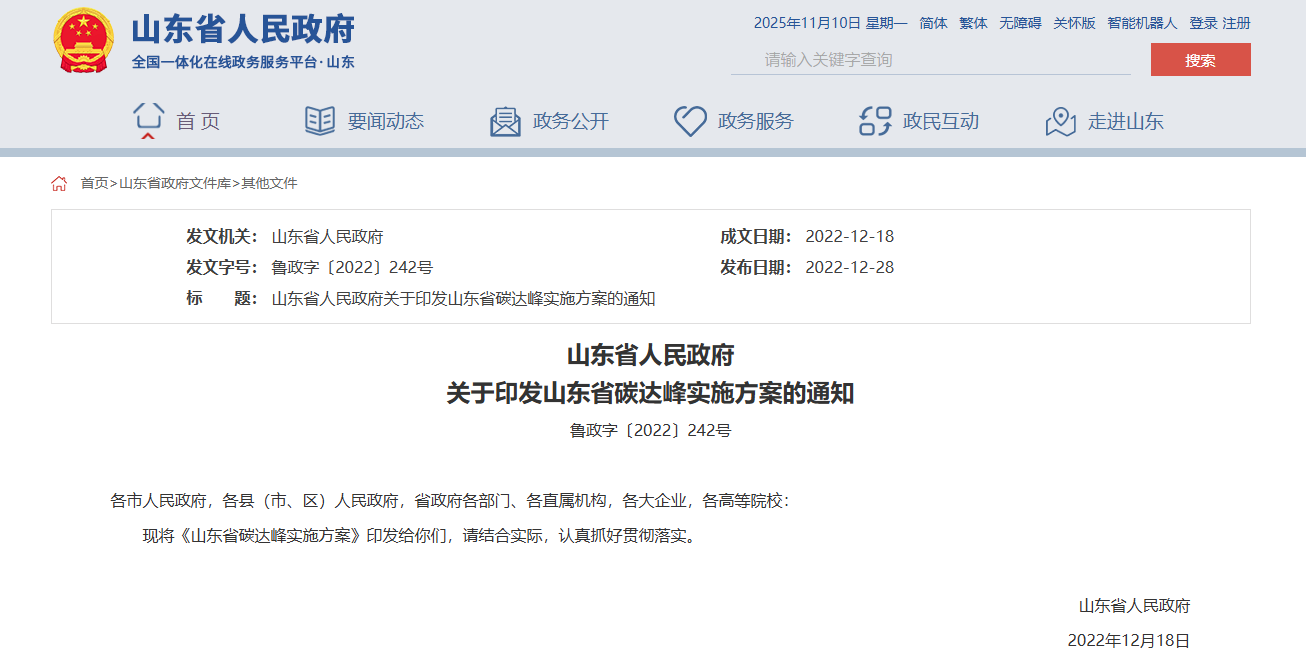Enable 关怀版 care mode
This screenshot has height=665, width=1306.
[1074, 23]
